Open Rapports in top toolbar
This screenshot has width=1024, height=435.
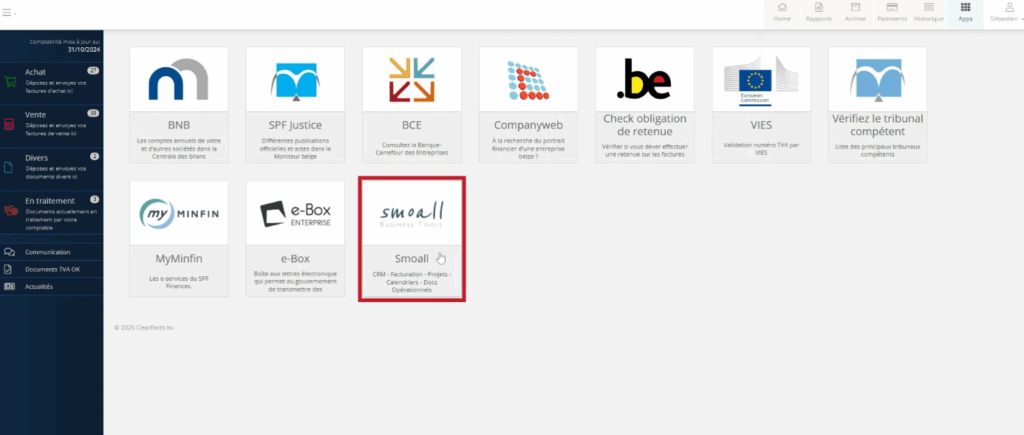pos(818,12)
